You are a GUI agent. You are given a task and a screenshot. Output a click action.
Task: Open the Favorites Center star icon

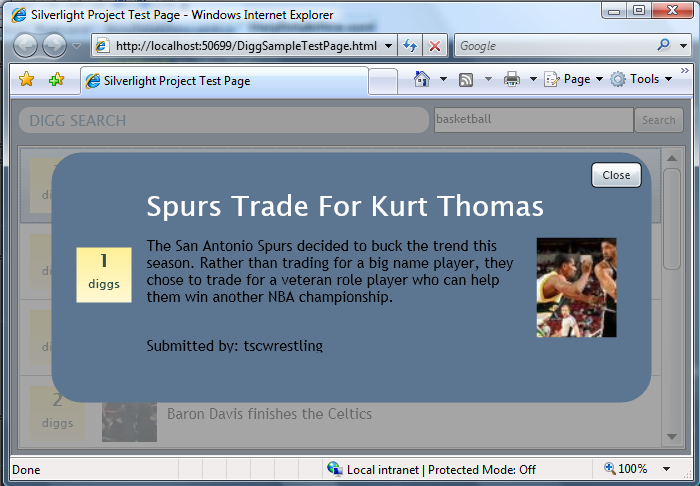[x=27, y=79]
